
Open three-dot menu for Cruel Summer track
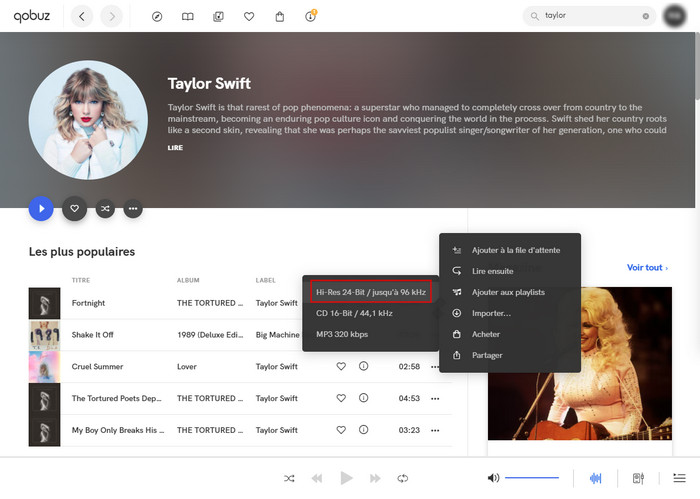pyautogui.click(x=435, y=367)
